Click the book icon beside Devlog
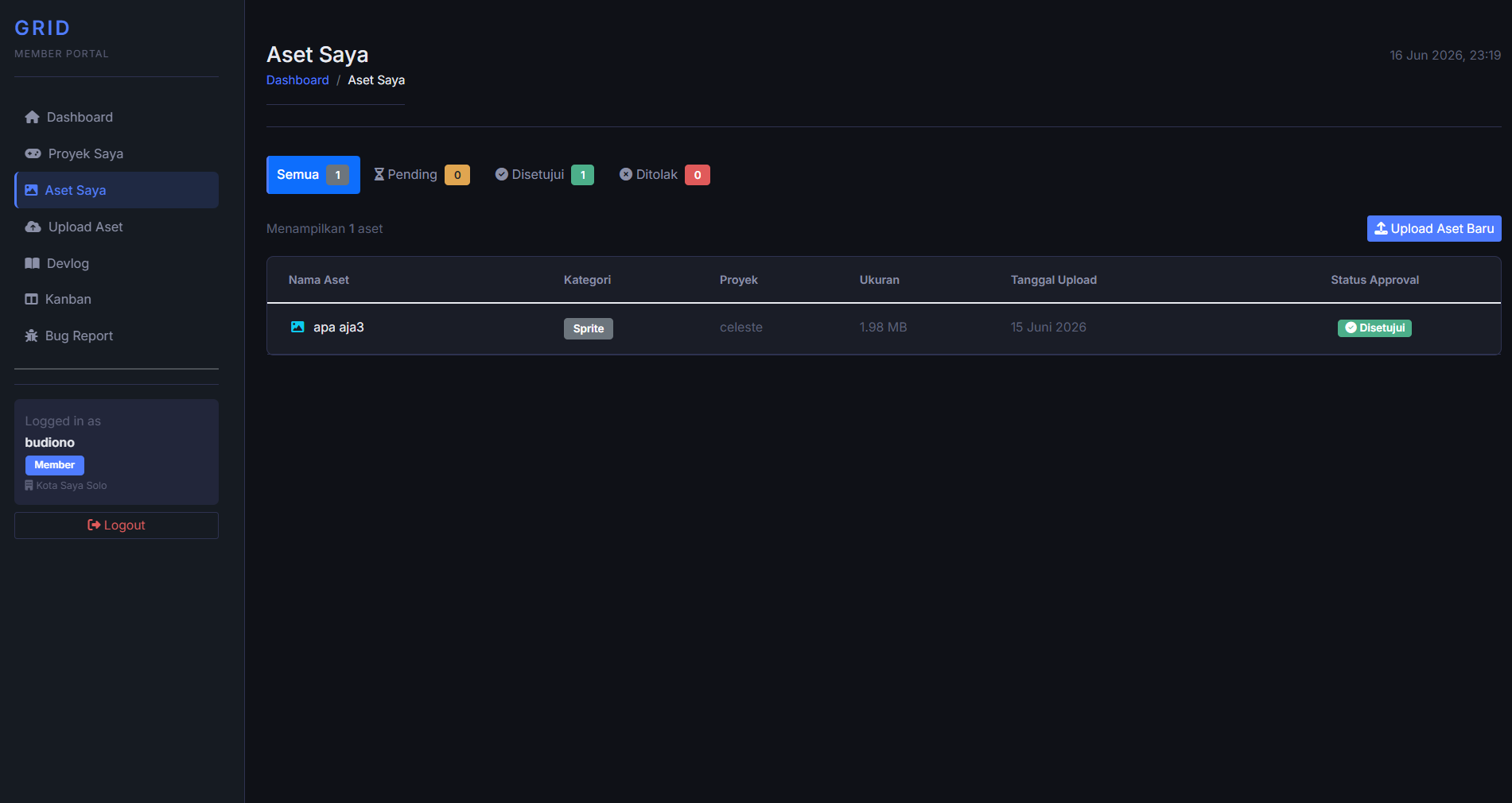The image size is (1512, 803). click(x=32, y=263)
